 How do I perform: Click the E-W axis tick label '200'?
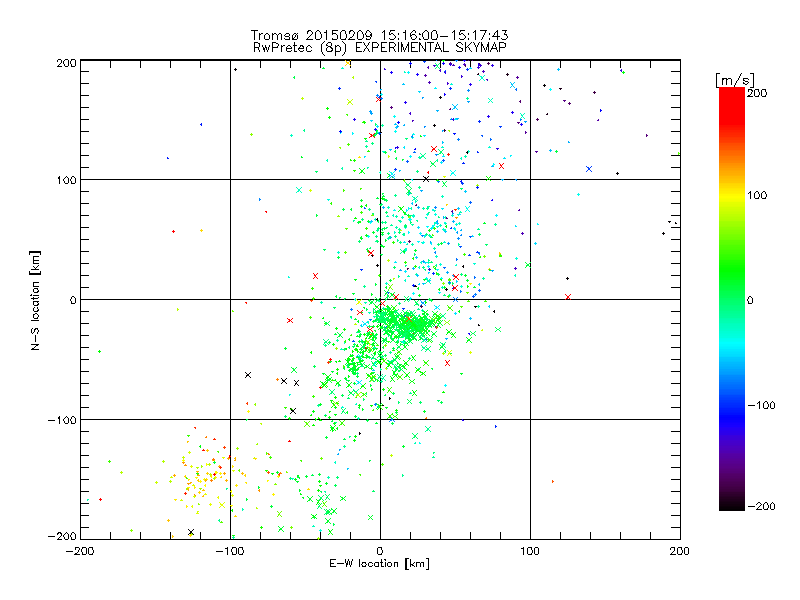[680, 551]
